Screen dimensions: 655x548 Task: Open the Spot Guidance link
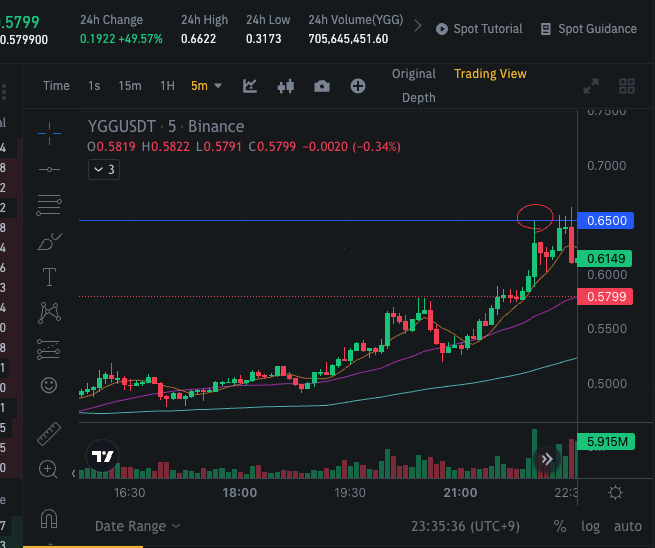click(x=589, y=29)
